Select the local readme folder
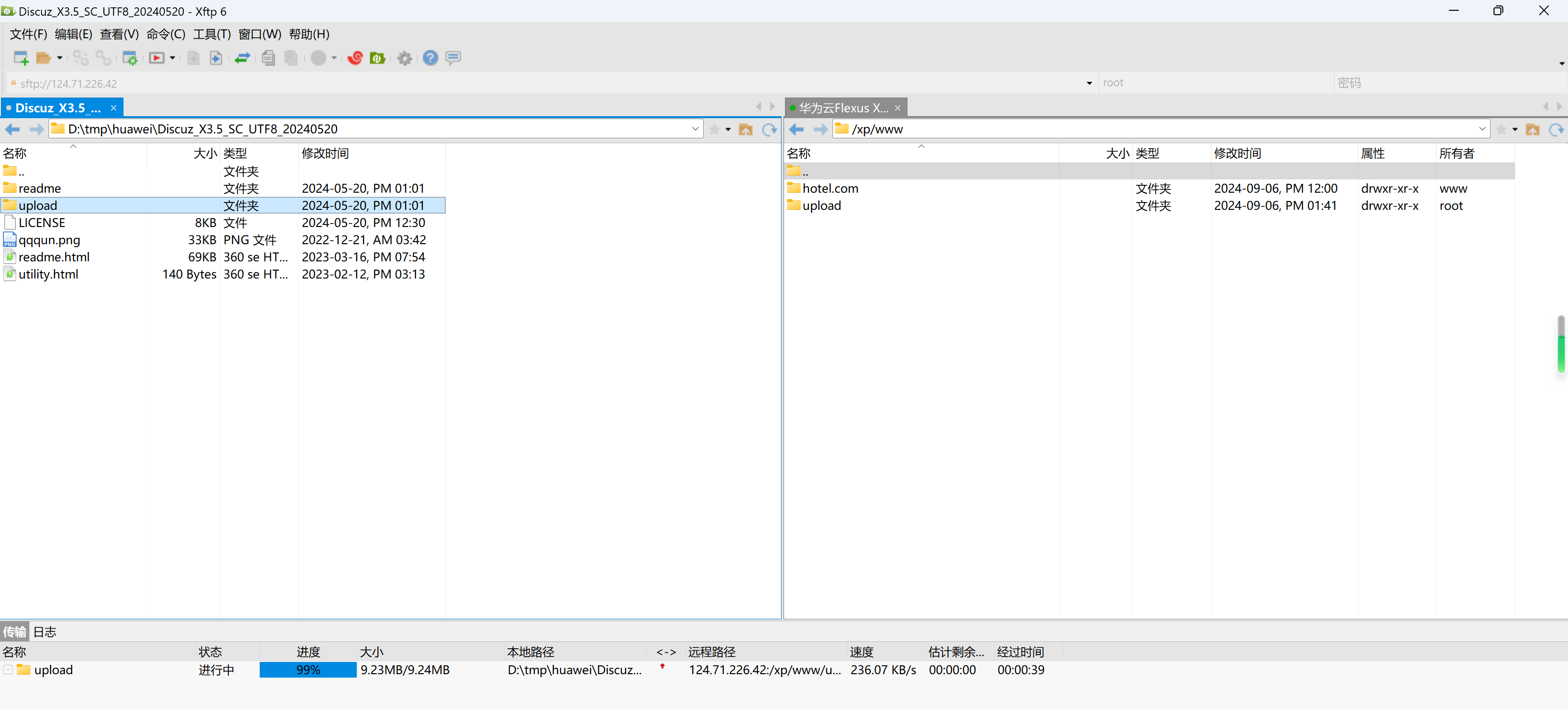The image size is (1568, 709). (223, 188)
